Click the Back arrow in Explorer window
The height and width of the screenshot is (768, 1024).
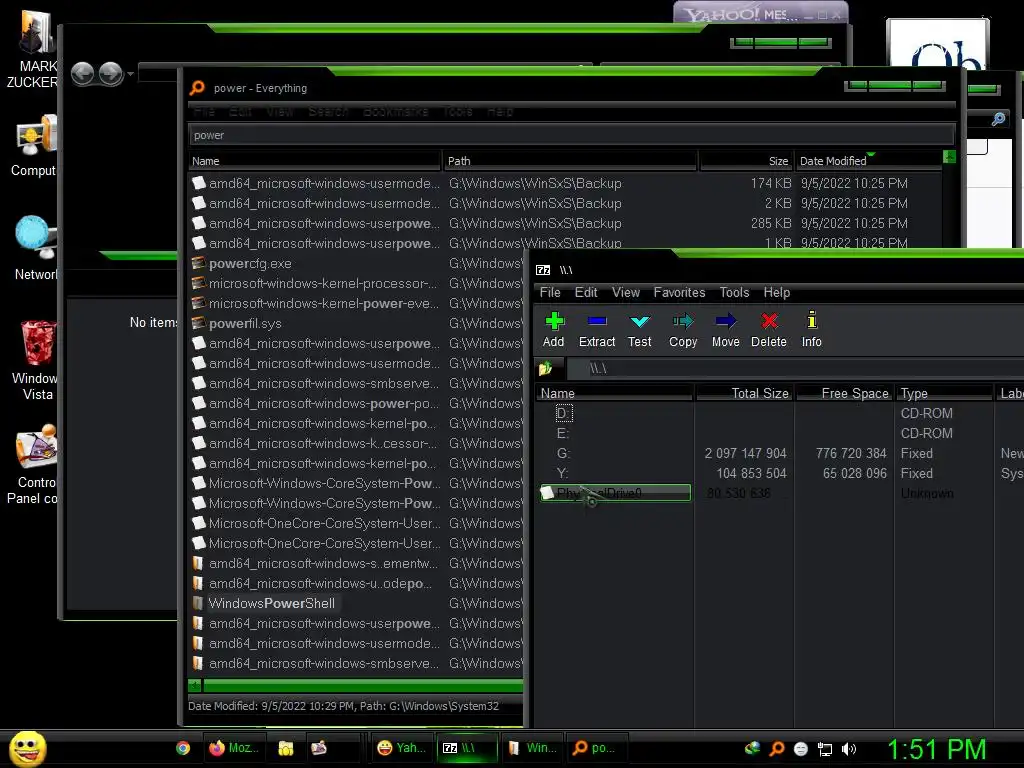click(x=83, y=74)
